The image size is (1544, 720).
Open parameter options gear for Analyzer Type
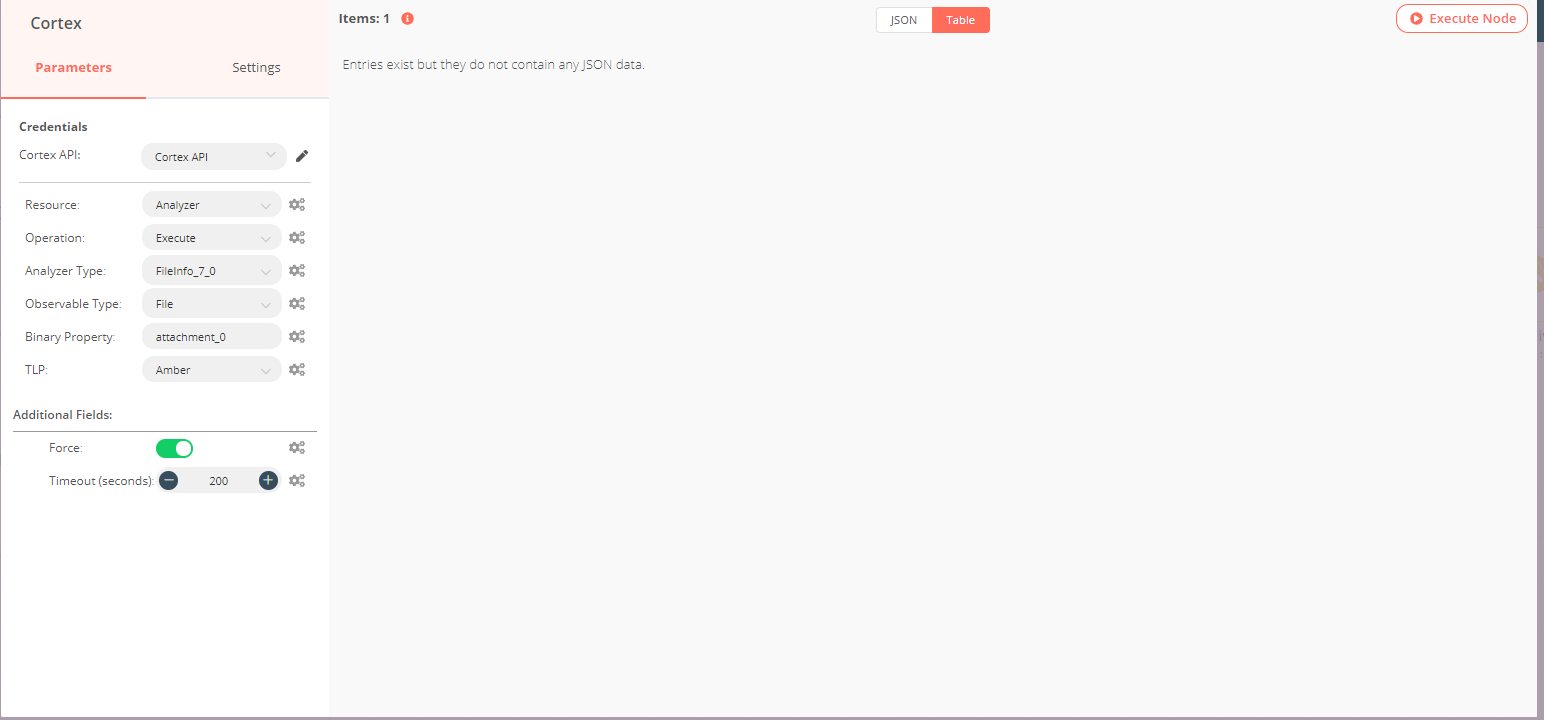point(297,271)
